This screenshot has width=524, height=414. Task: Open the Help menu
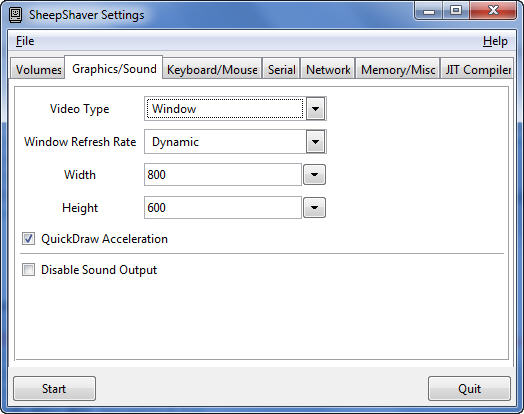495,41
